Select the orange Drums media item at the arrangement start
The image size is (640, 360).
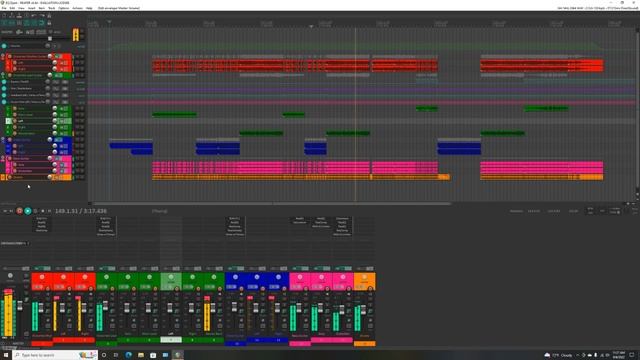coord(261,177)
